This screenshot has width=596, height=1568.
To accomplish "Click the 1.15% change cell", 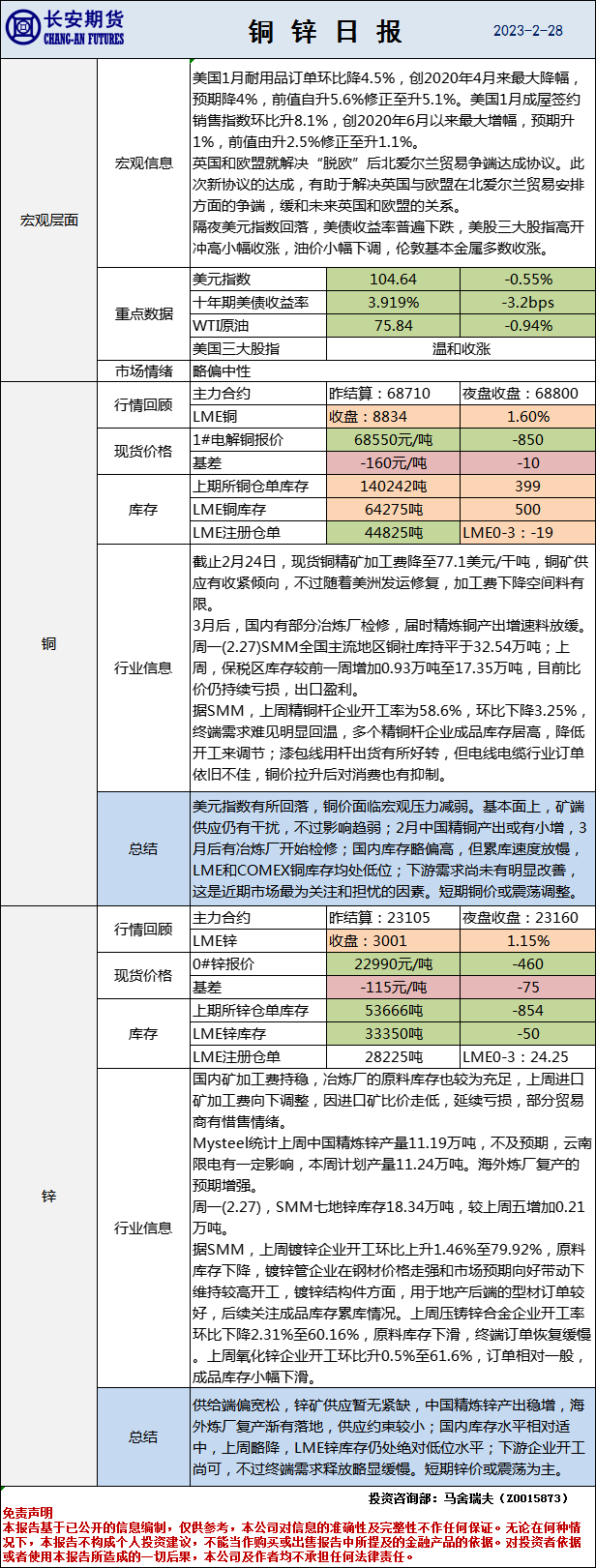I will click(527, 941).
